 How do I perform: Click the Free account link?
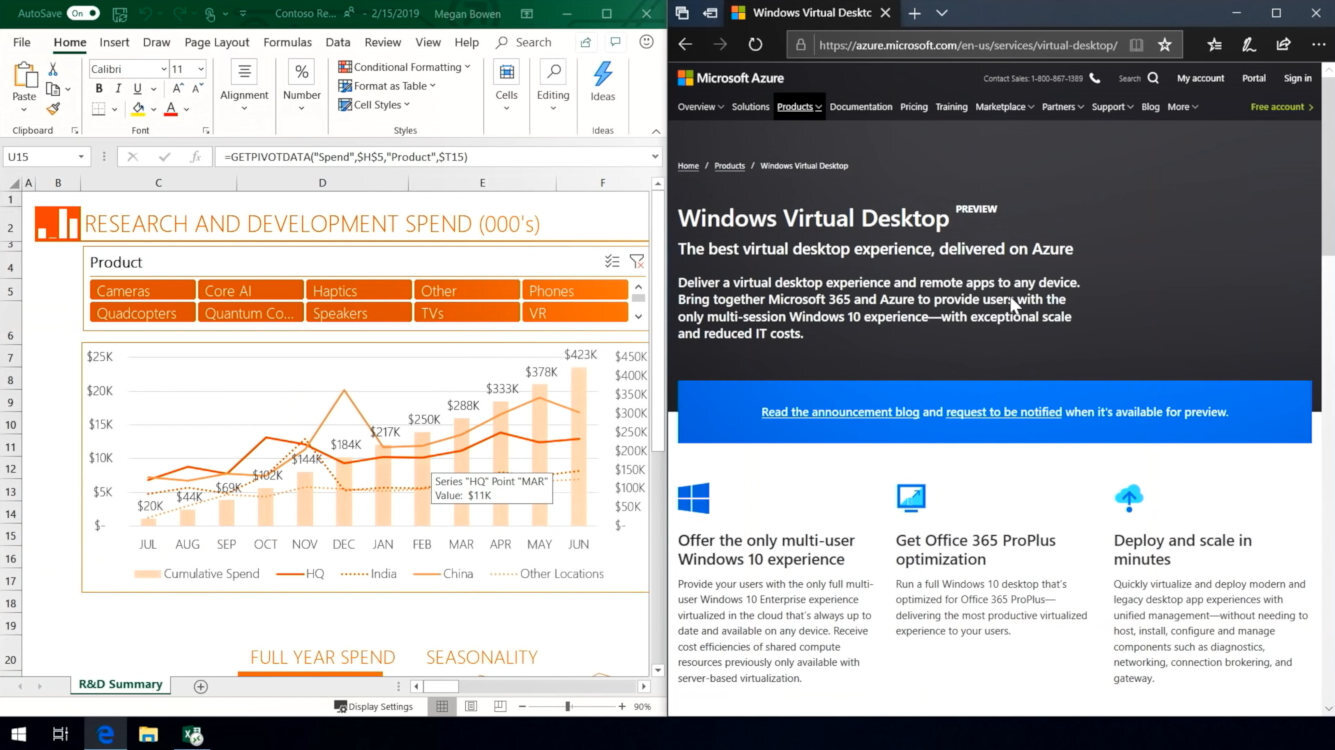coord(1279,106)
